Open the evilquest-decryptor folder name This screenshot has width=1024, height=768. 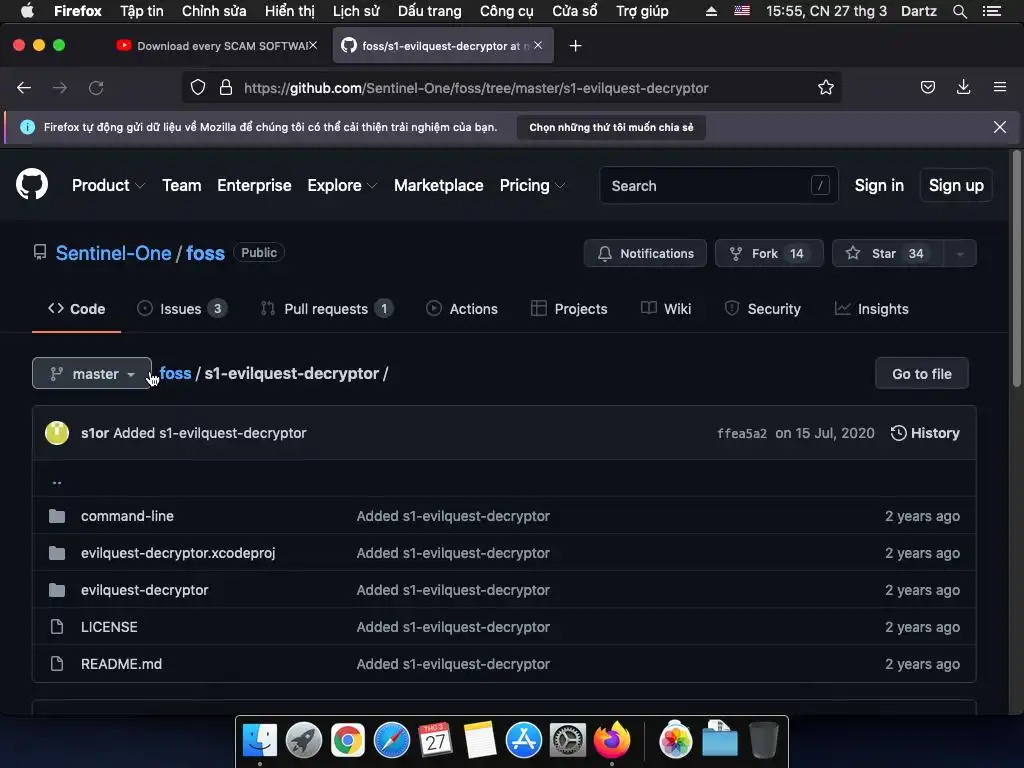tap(145, 590)
